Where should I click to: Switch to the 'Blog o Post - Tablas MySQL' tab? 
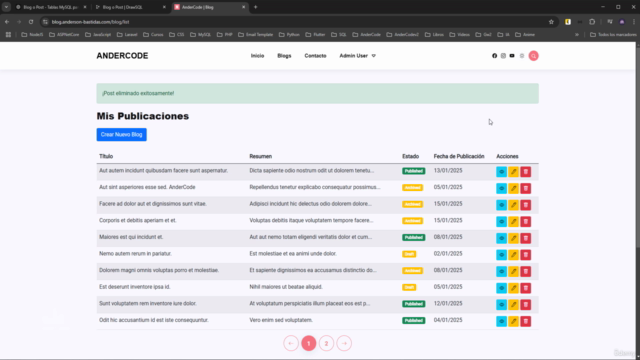51,7
